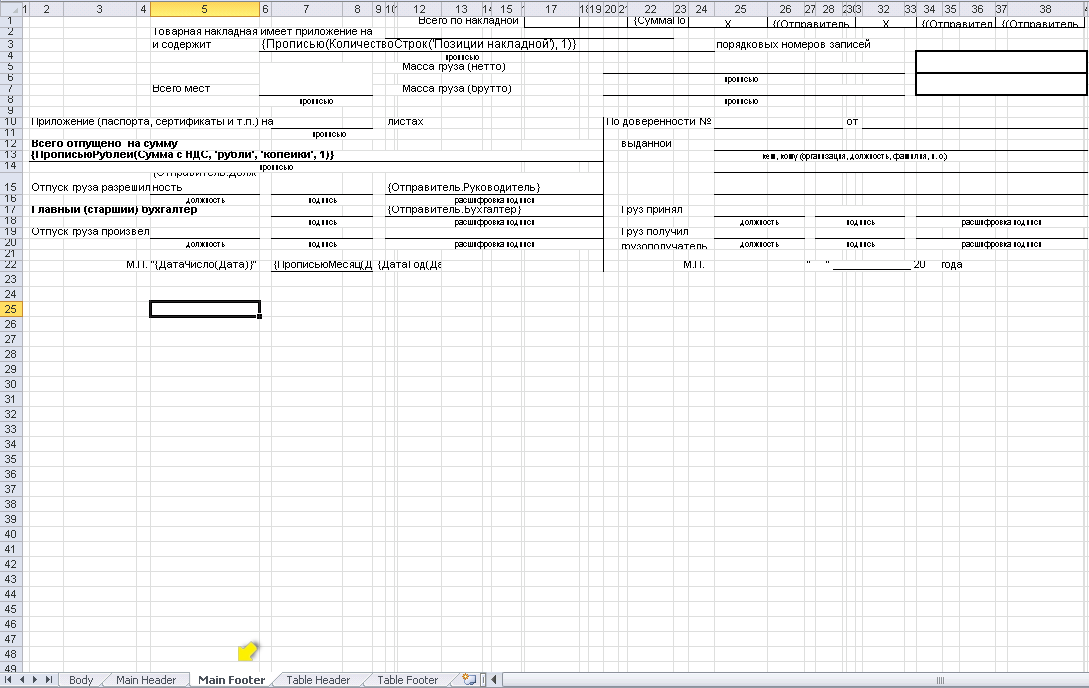Click the horizontal scrollbar thumb
Viewport: 1089px width, 688px height.
[938, 680]
